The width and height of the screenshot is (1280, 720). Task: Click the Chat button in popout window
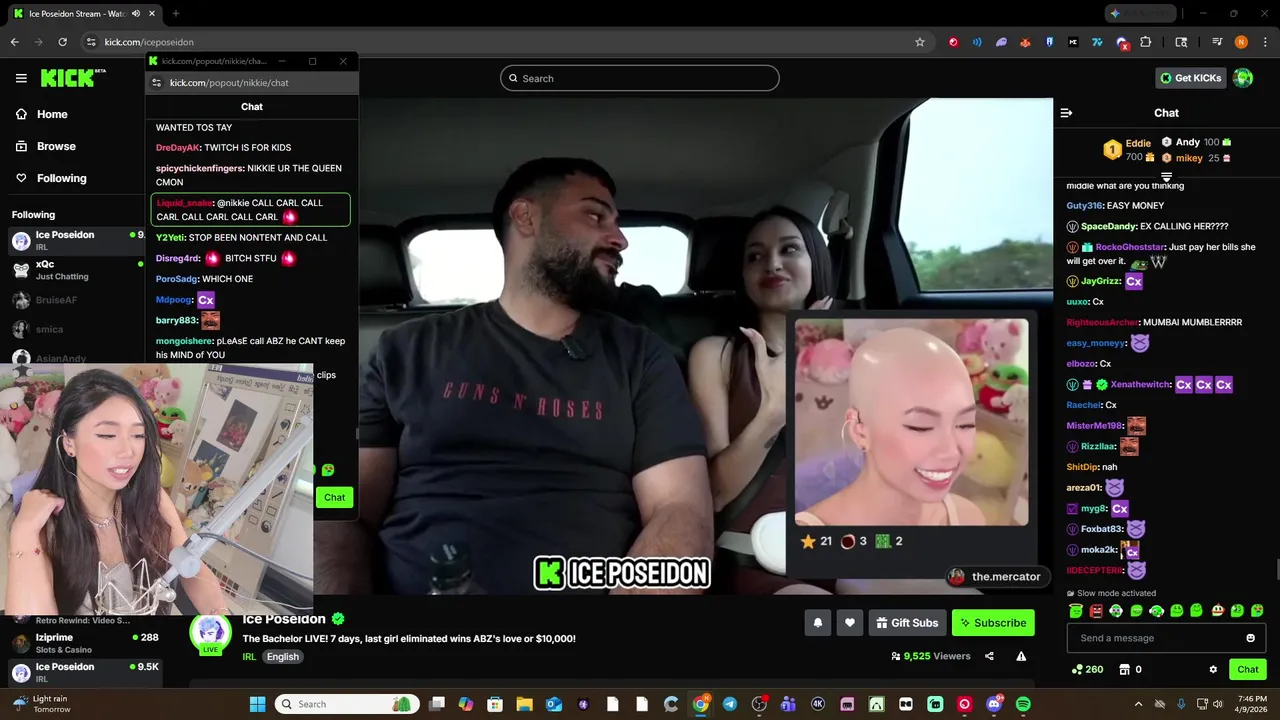tap(334, 497)
